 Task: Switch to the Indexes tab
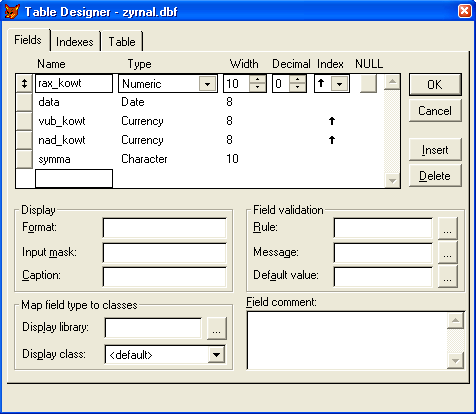pyautogui.click(x=75, y=42)
